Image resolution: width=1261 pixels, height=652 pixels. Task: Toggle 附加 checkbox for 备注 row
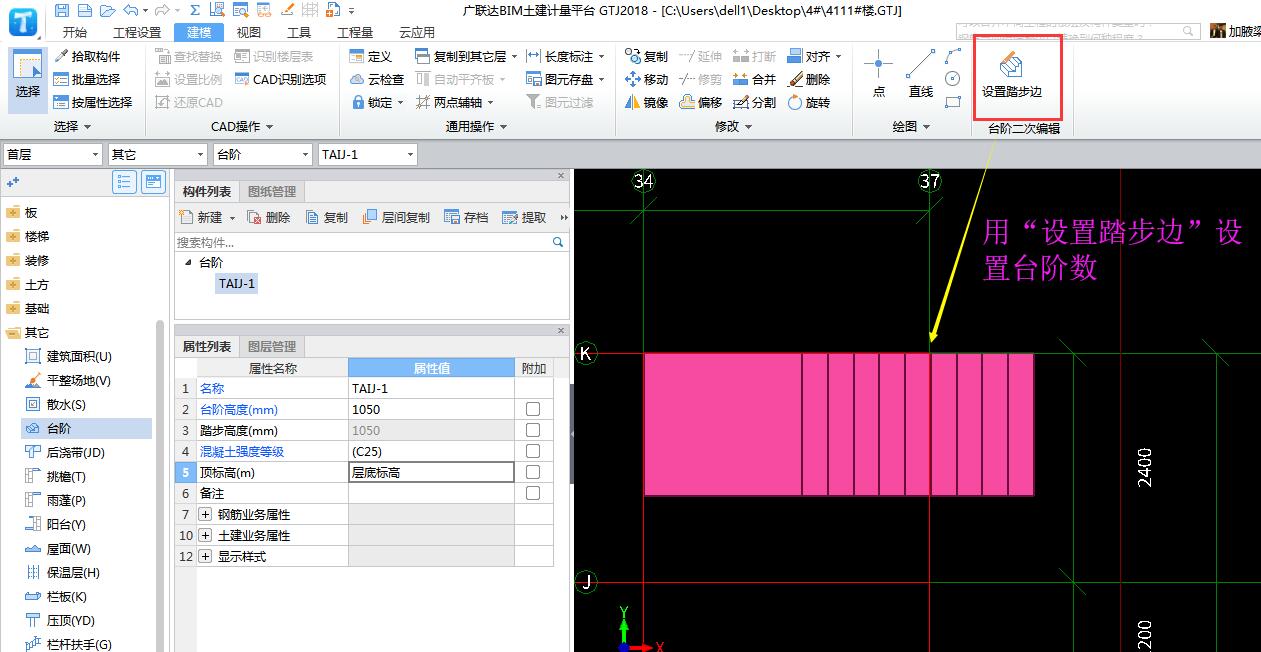pyautogui.click(x=533, y=493)
